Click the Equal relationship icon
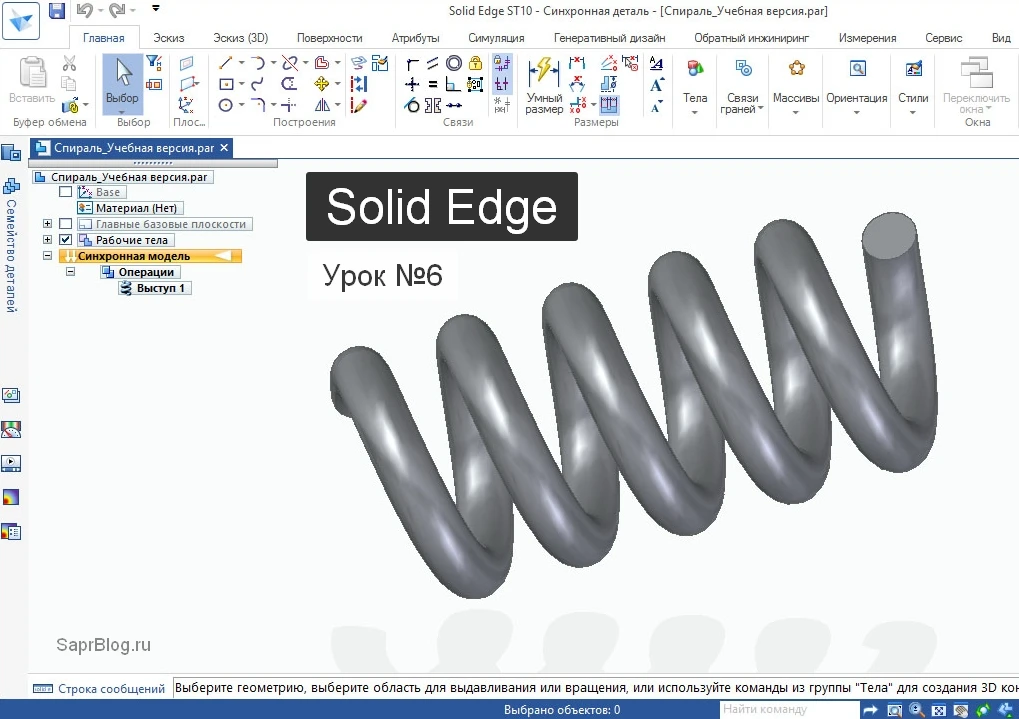The width and height of the screenshot is (1019, 719). pyautogui.click(x=433, y=84)
